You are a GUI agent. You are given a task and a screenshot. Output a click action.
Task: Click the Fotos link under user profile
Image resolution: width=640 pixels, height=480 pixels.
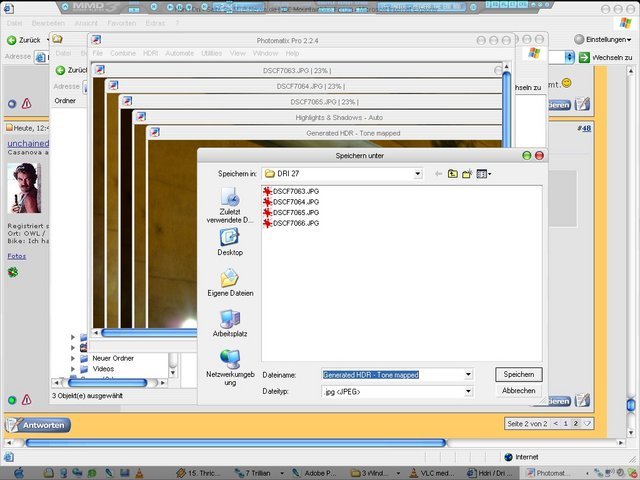click(x=17, y=256)
